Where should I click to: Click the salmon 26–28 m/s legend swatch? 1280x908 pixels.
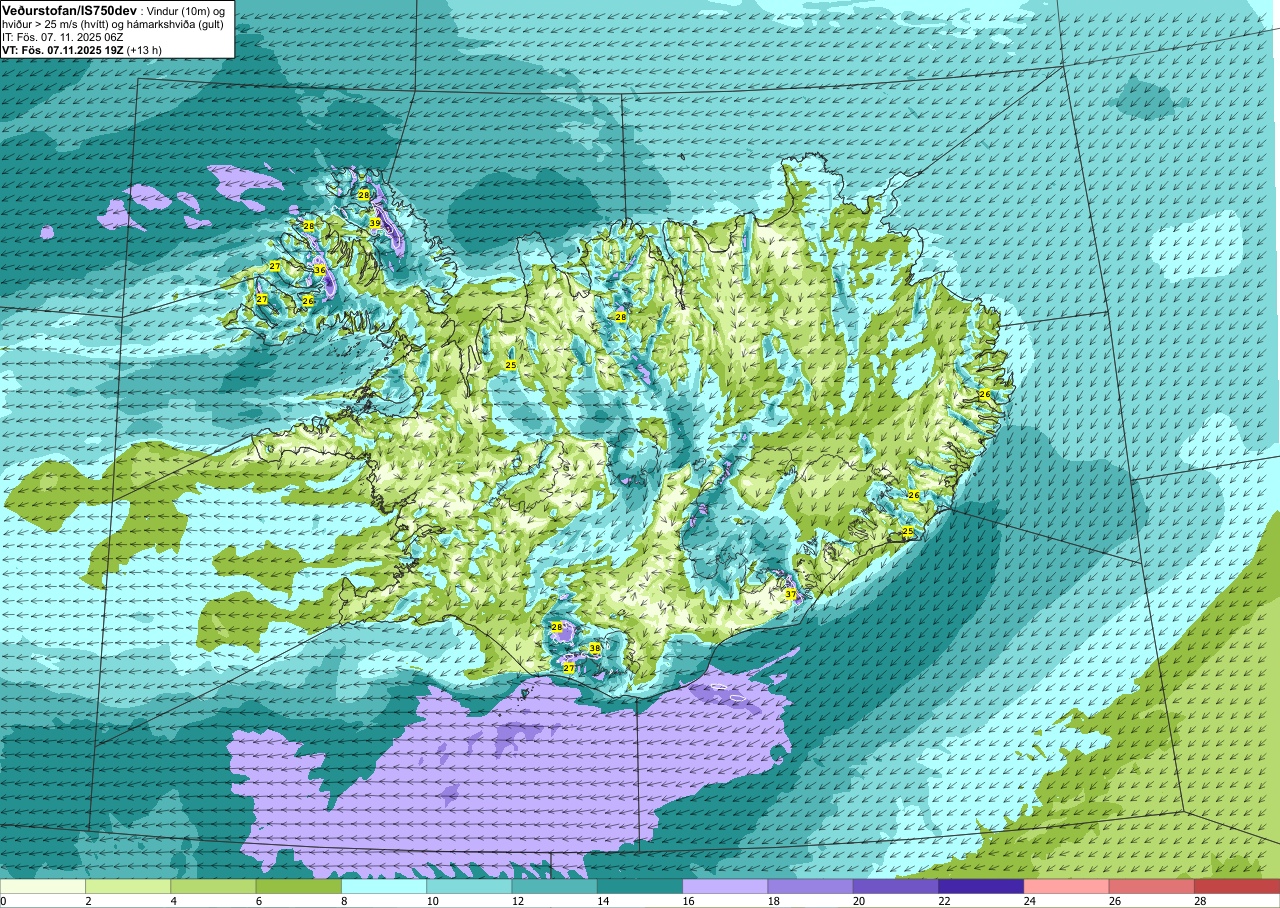[x=1152, y=886]
